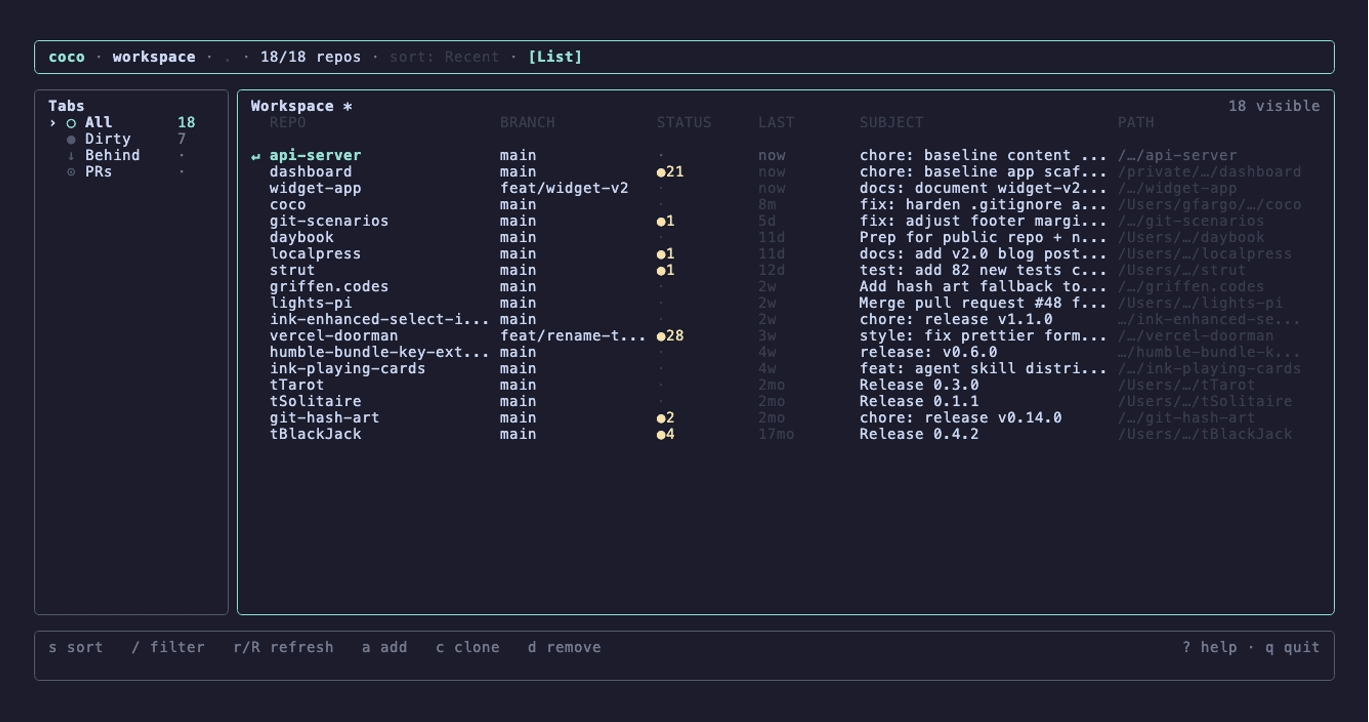This screenshot has width=1369, height=722.
Task: Click the / filter shortcut
Action: point(168,647)
